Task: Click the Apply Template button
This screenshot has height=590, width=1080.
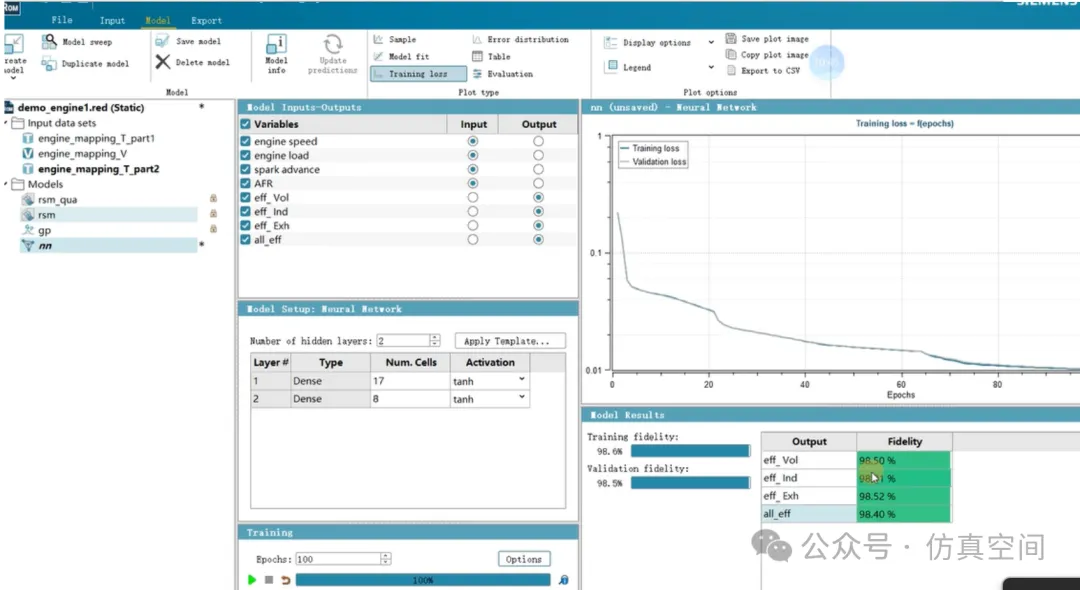Action: pos(509,341)
